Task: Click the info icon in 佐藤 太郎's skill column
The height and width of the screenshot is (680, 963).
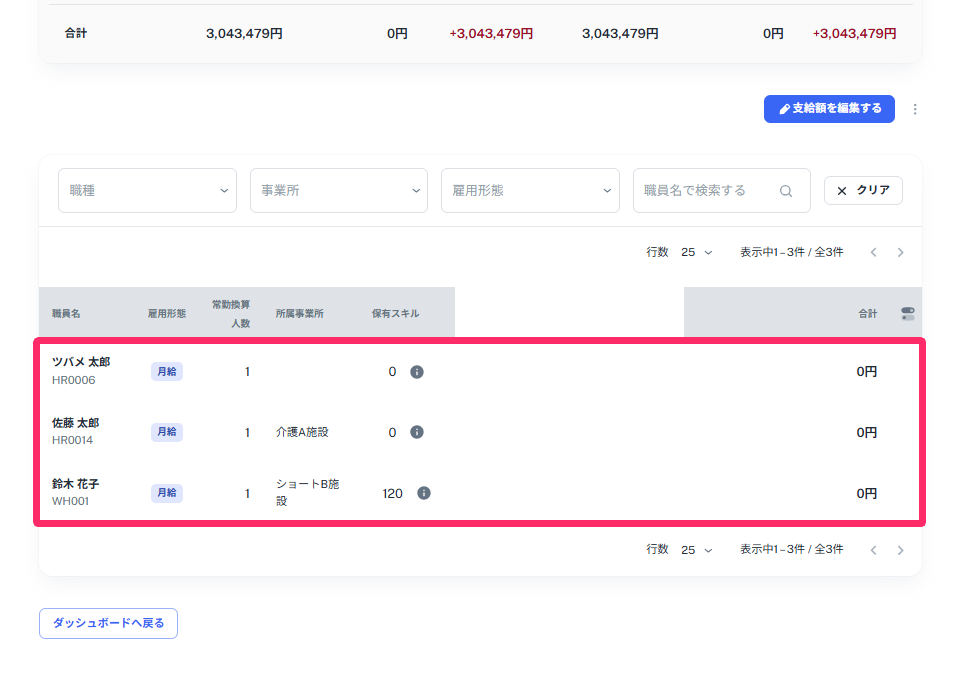Action: (417, 432)
